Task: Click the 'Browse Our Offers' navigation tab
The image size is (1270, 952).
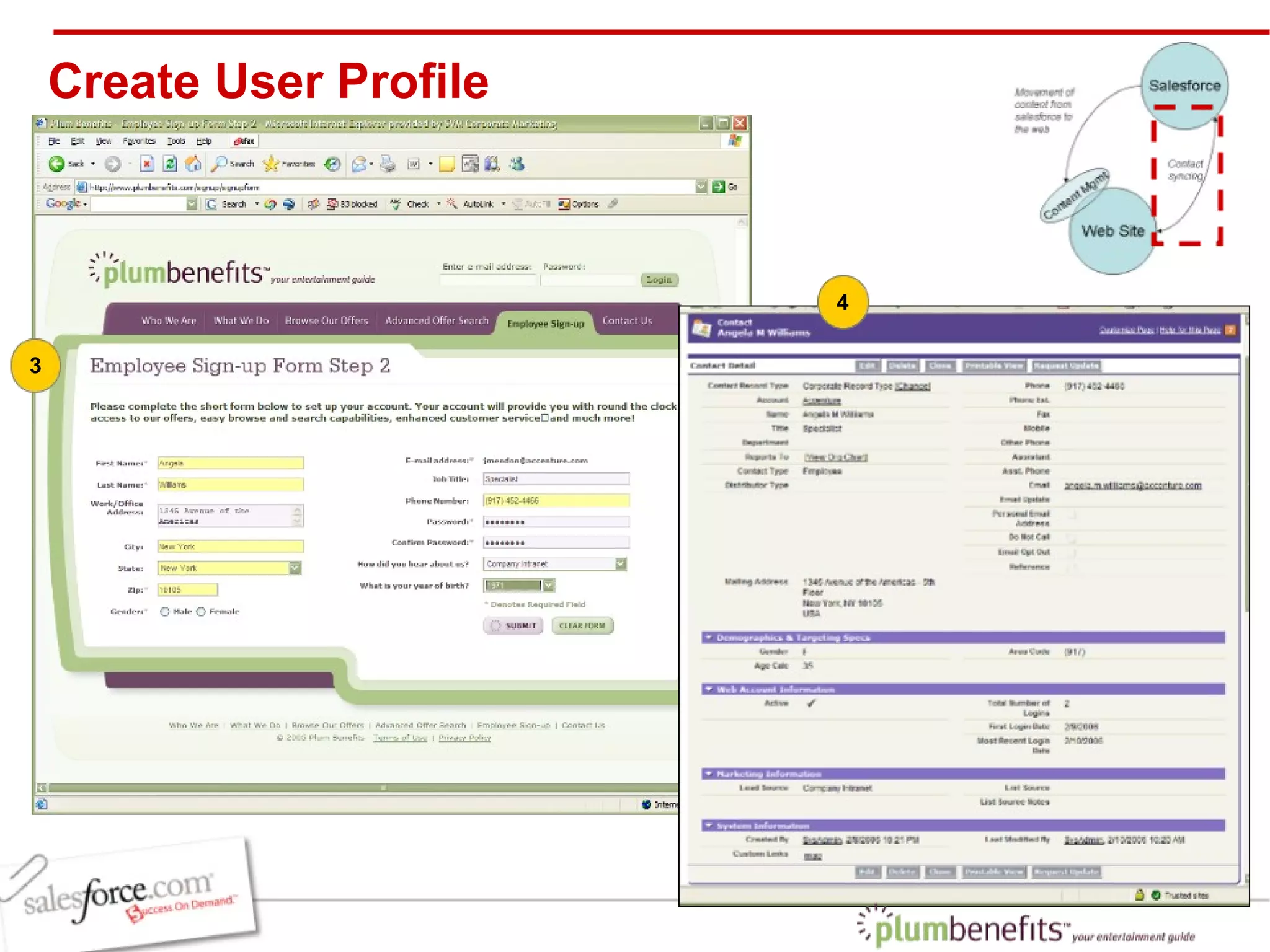Action: [x=326, y=320]
